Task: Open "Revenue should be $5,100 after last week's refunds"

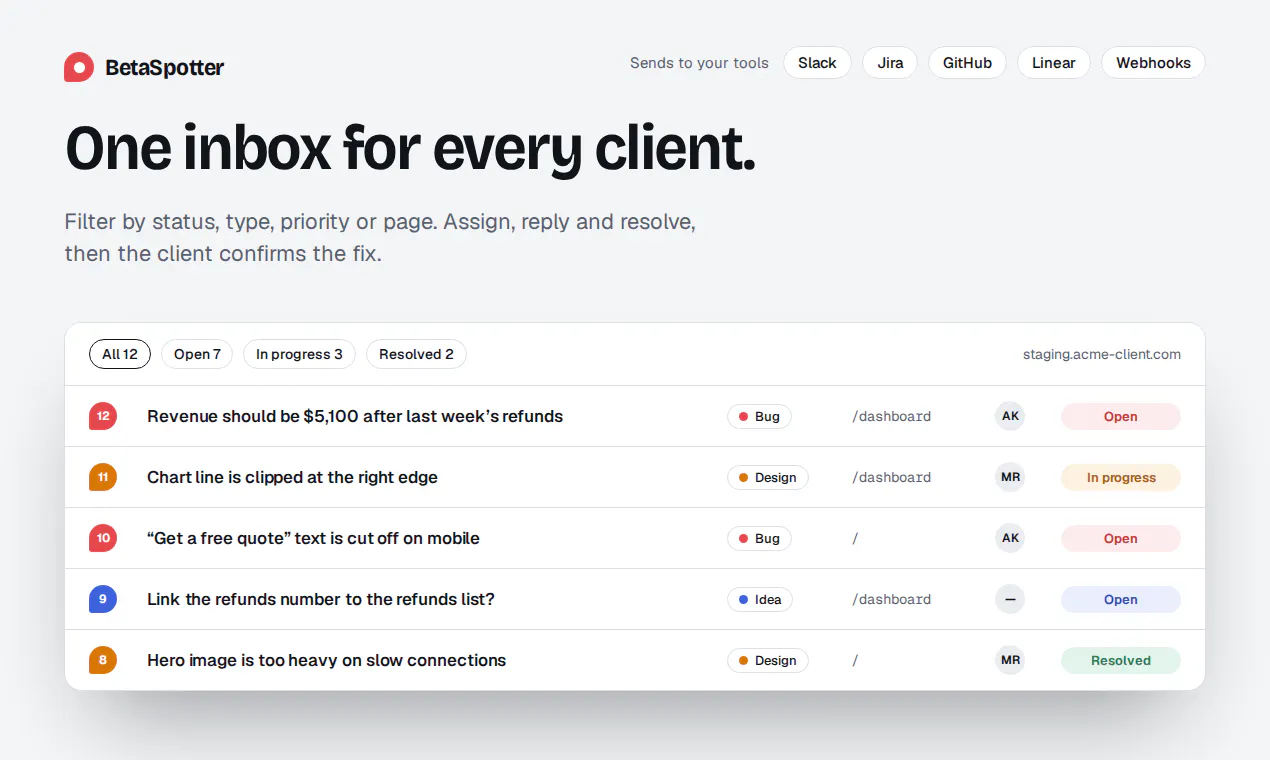Action: (355, 416)
